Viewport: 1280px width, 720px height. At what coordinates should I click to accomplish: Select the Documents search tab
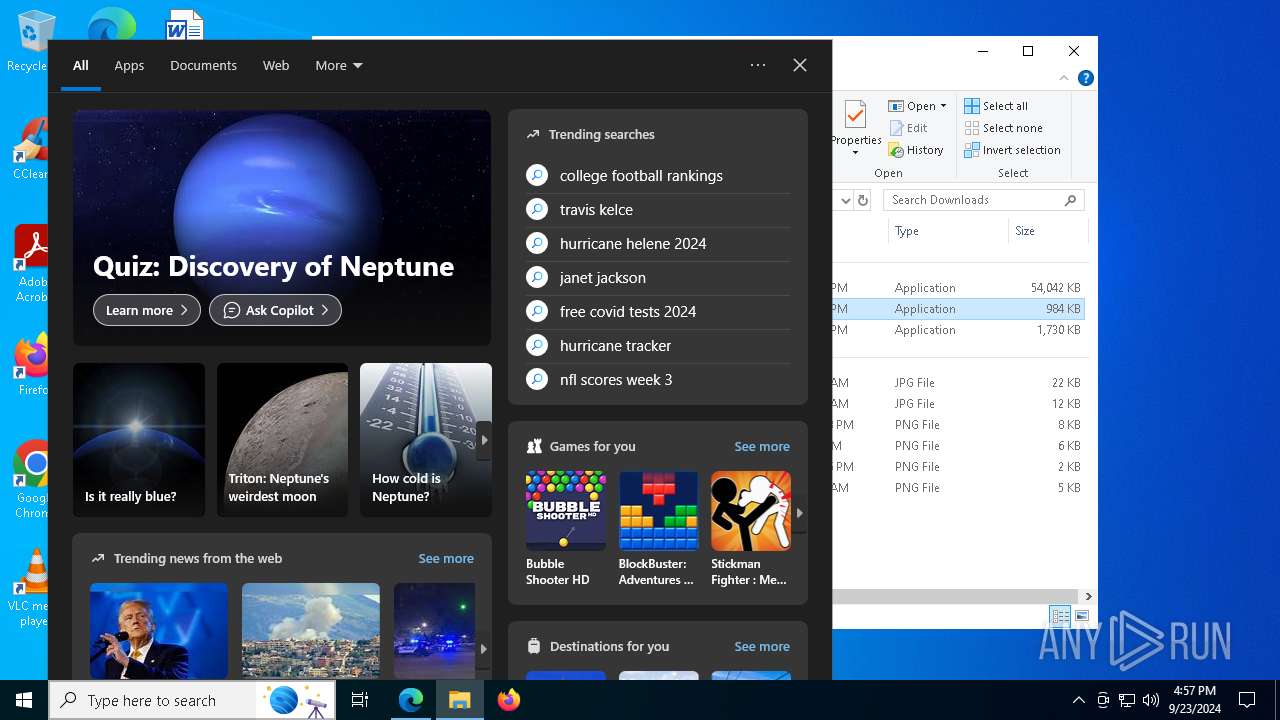(x=203, y=65)
